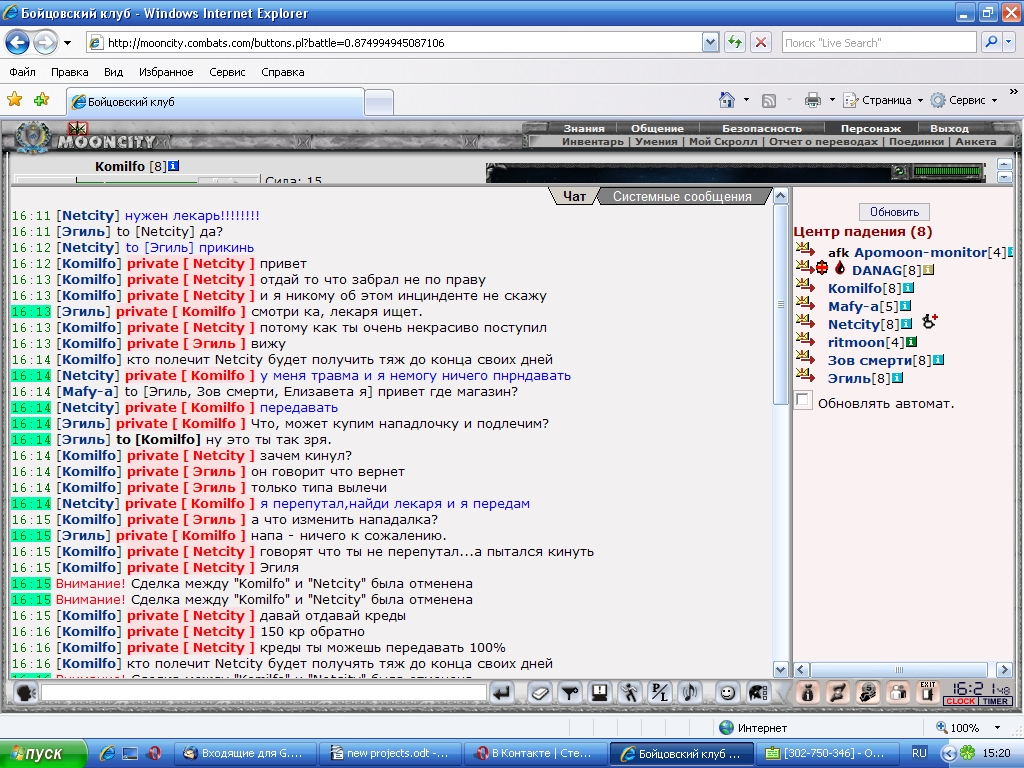This screenshot has height=768, width=1024.
Task: Click the Live Search input box
Action: pos(878,42)
